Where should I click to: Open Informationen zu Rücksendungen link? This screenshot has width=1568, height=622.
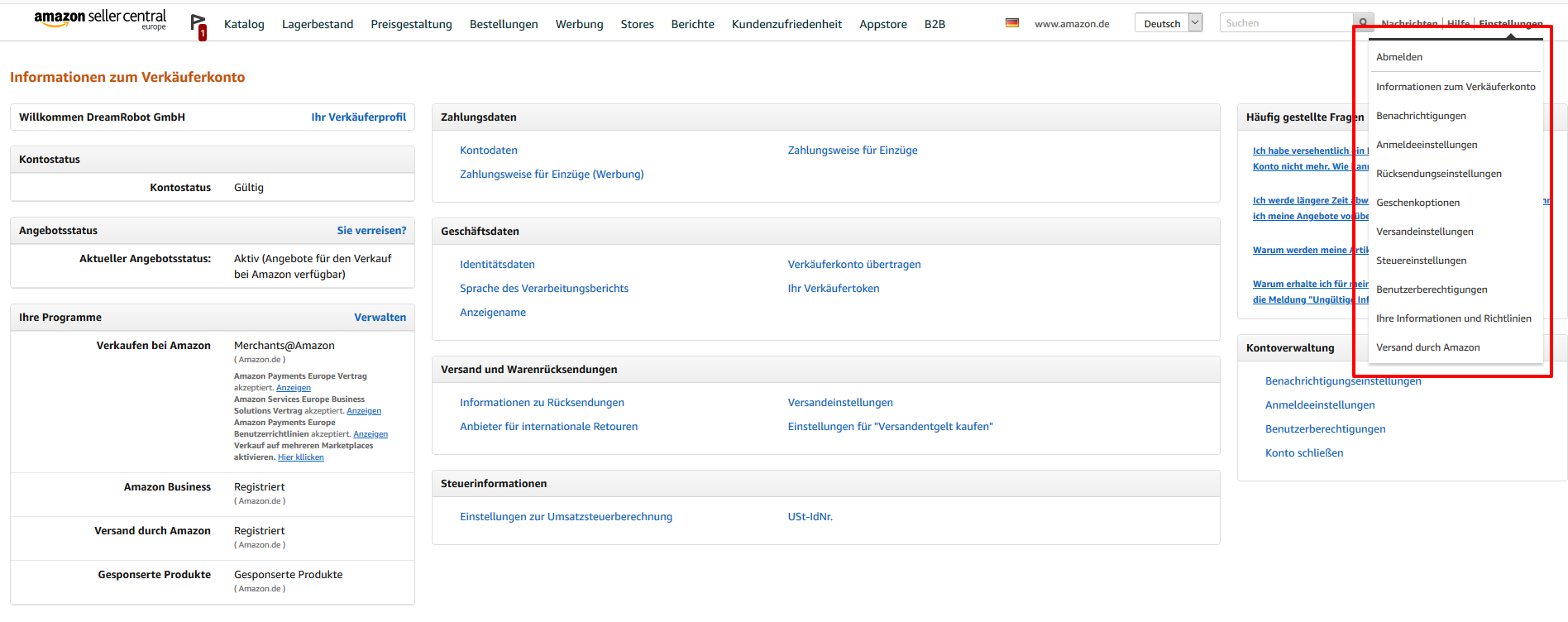[542, 403]
